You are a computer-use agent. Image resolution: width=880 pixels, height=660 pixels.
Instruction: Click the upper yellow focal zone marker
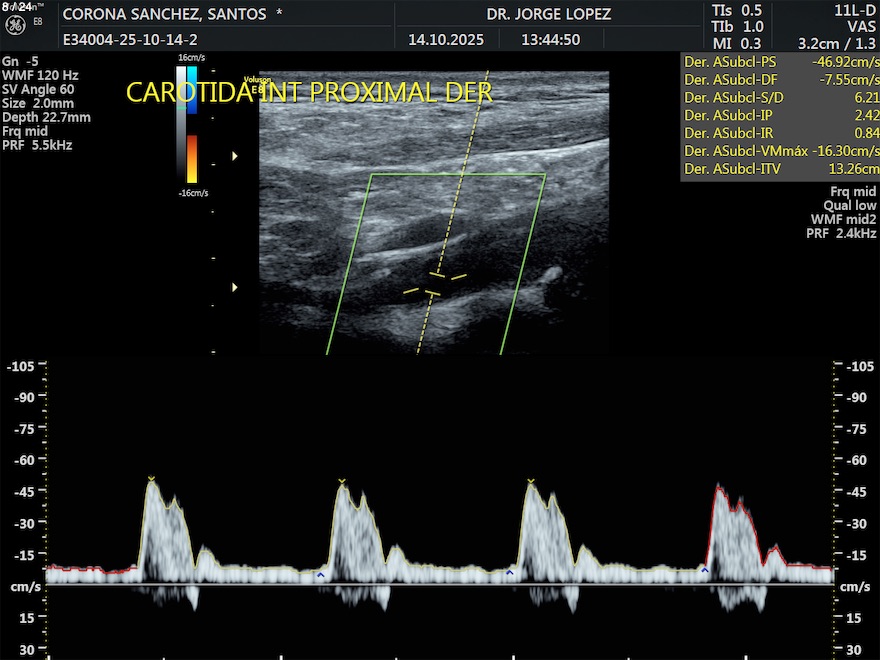pyautogui.click(x=235, y=156)
